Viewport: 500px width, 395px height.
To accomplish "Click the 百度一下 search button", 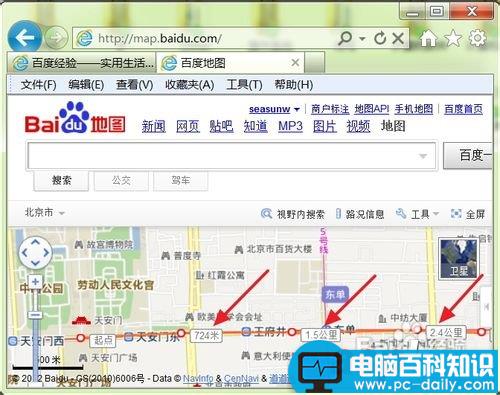I will pos(468,155).
